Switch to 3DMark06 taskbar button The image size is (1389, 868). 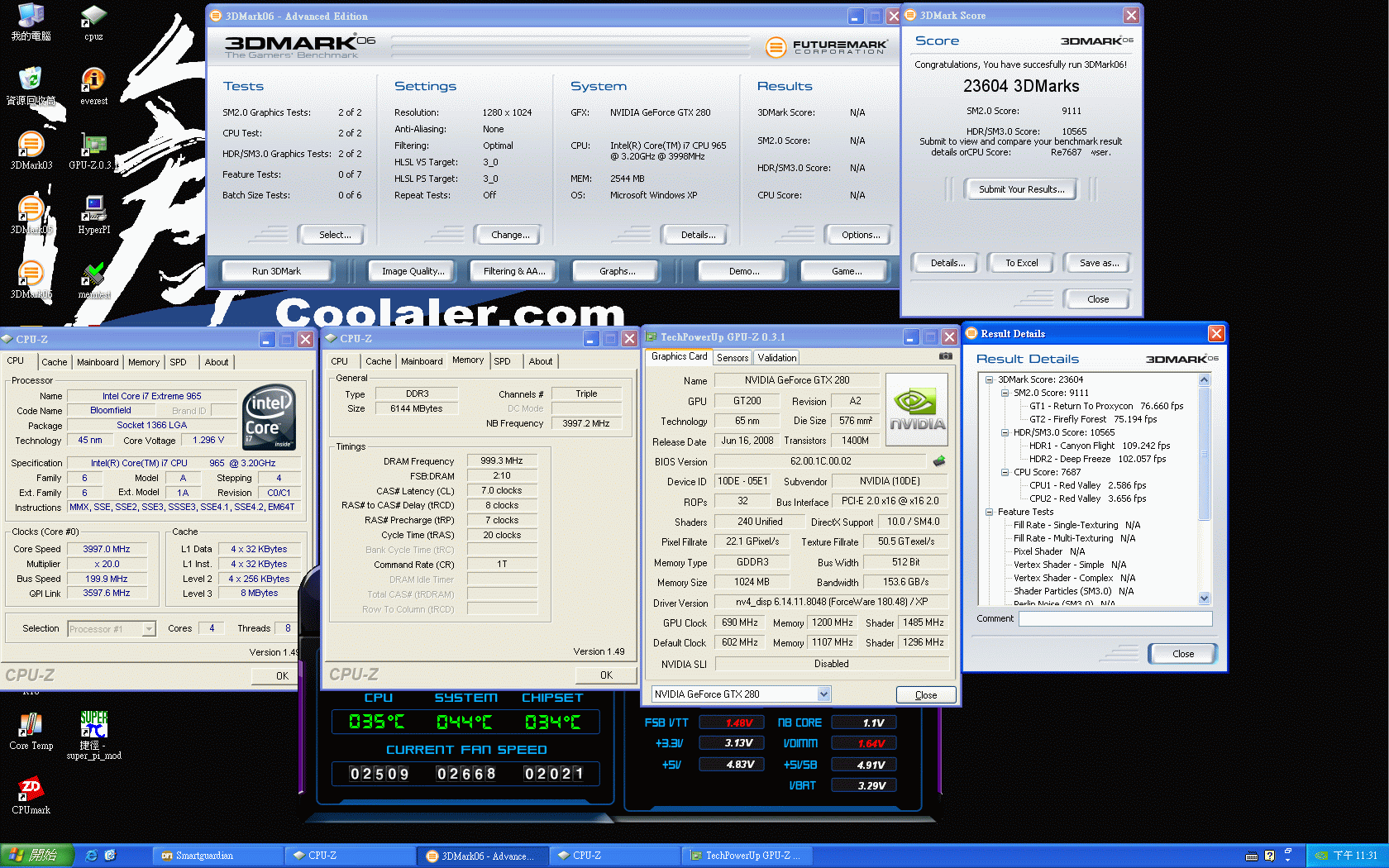coord(482,856)
